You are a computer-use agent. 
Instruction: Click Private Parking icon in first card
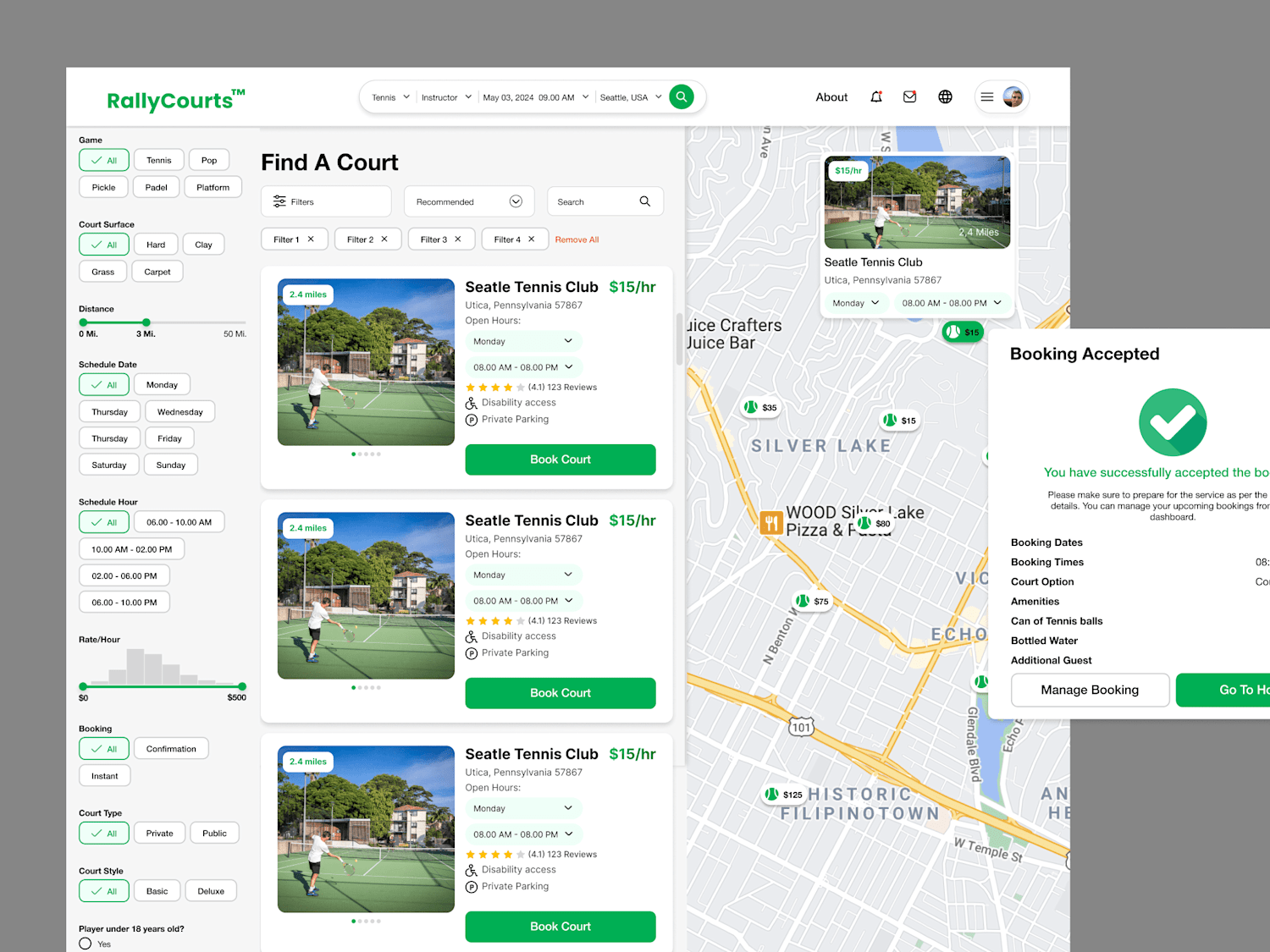click(x=472, y=420)
